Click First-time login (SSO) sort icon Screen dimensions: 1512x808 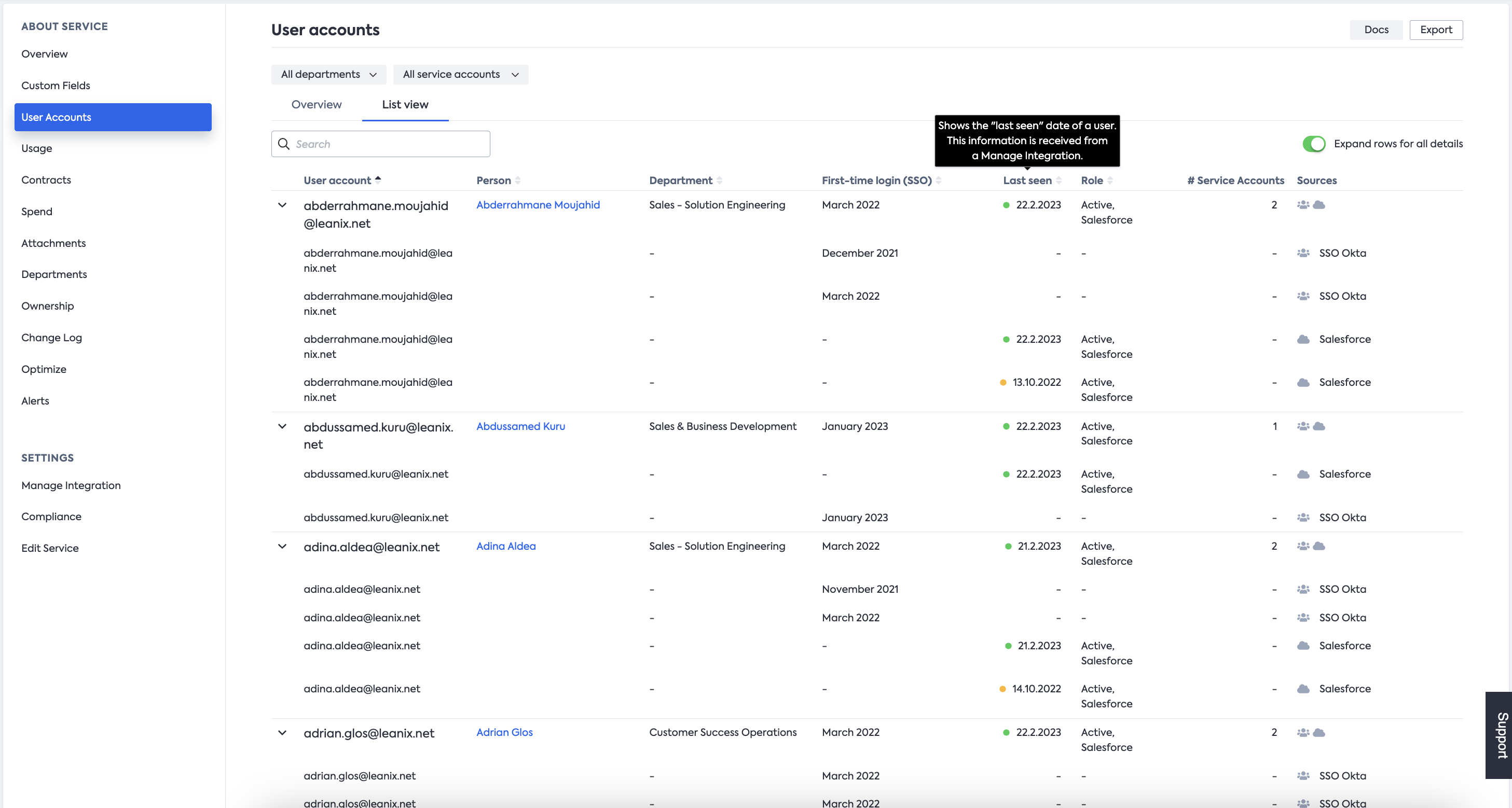click(x=938, y=180)
